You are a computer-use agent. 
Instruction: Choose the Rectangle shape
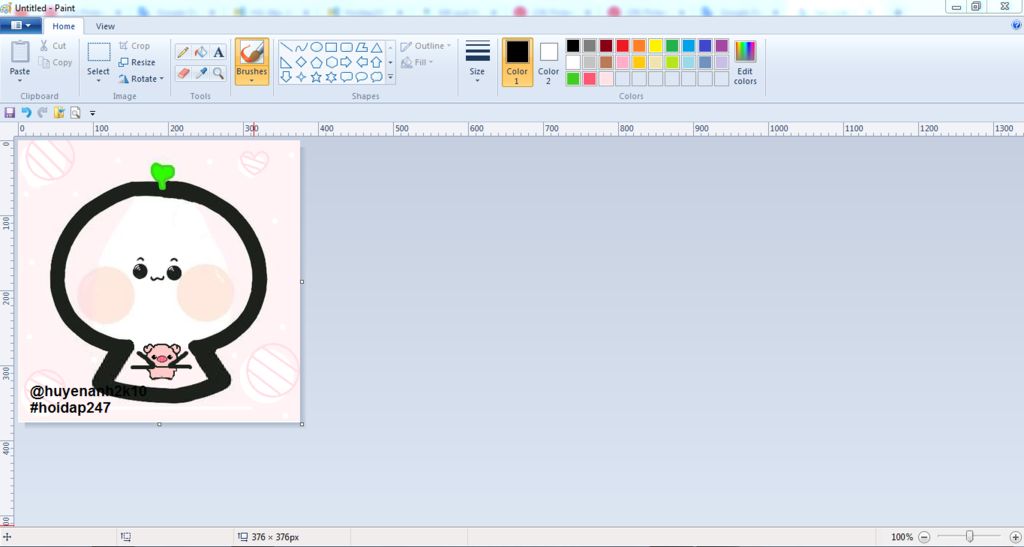tap(331, 48)
